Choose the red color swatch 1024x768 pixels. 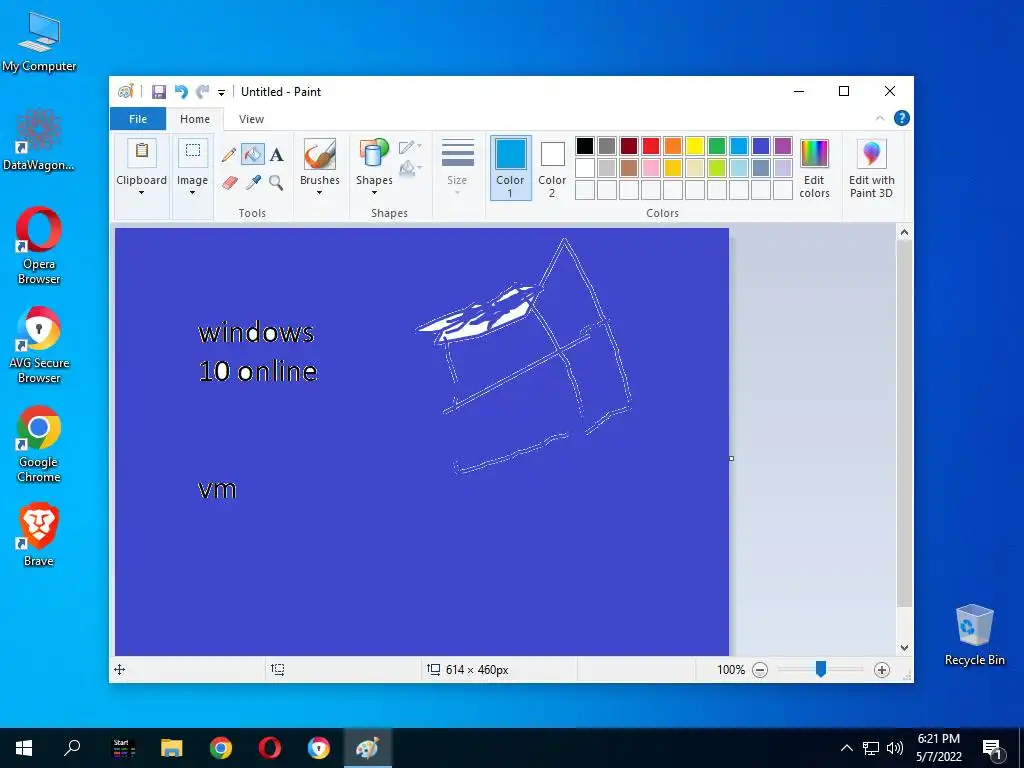[x=650, y=146]
